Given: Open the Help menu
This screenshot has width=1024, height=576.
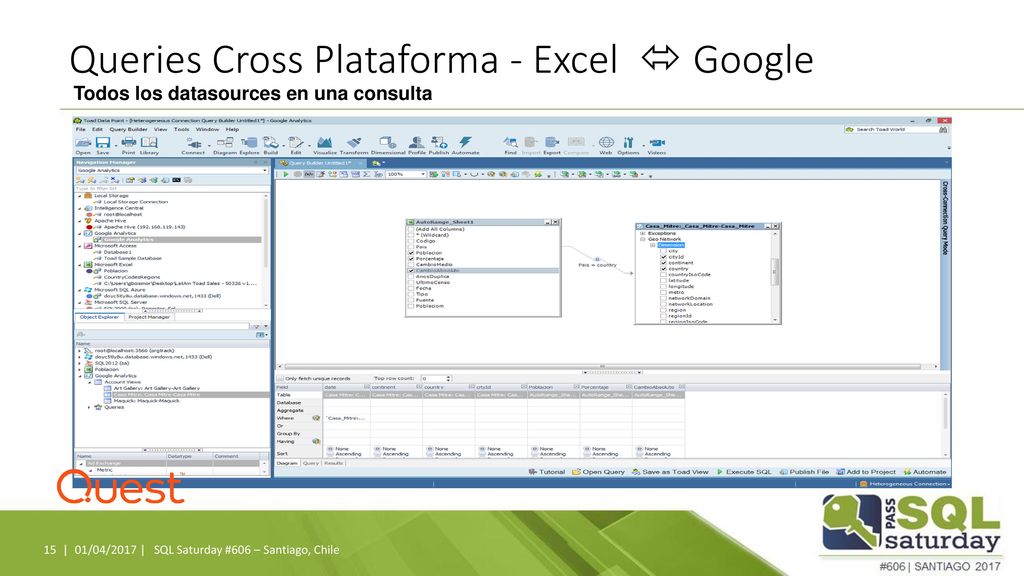Looking at the screenshot, I should 232,129.
